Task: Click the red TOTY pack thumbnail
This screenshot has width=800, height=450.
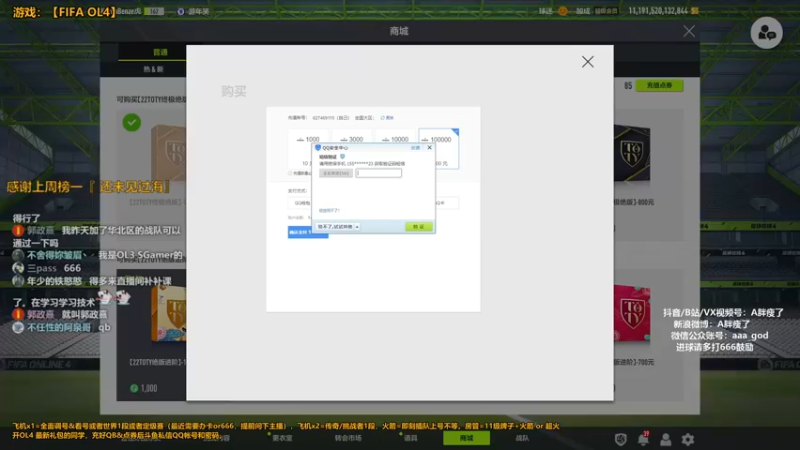Action: click(x=632, y=313)
